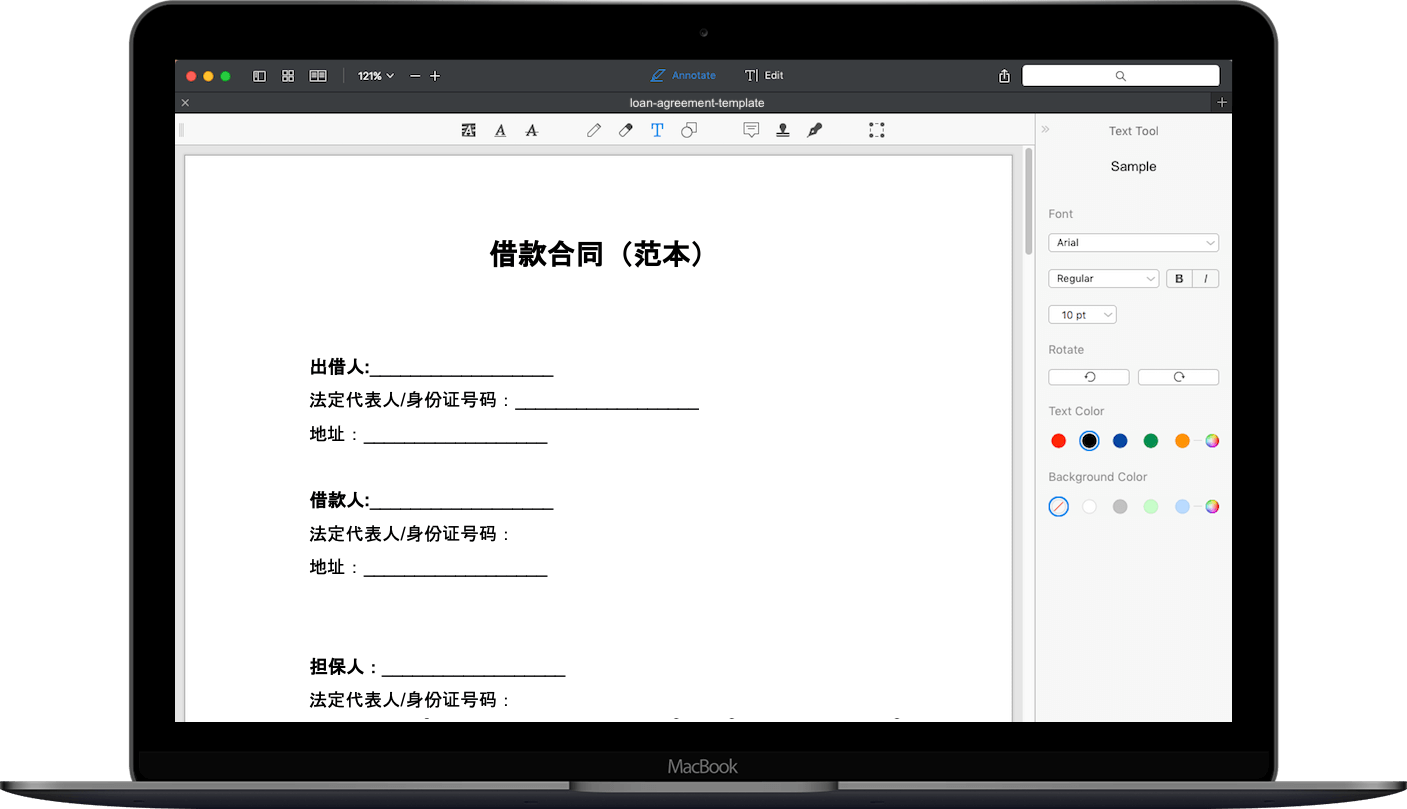Select the note comment tool
This screenshot has height=809, width=1407.
(x=751, y=130)
